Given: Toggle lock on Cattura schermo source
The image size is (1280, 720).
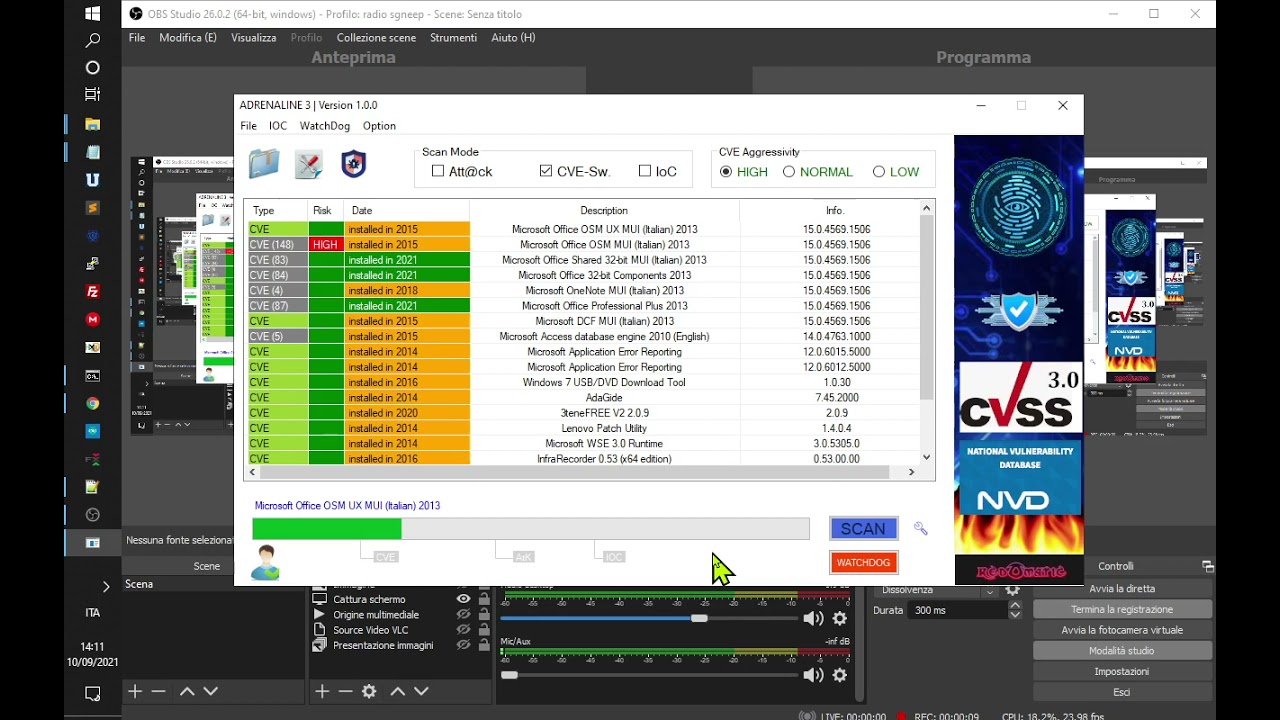Looking at the screenshot, I should pos(484,599).
